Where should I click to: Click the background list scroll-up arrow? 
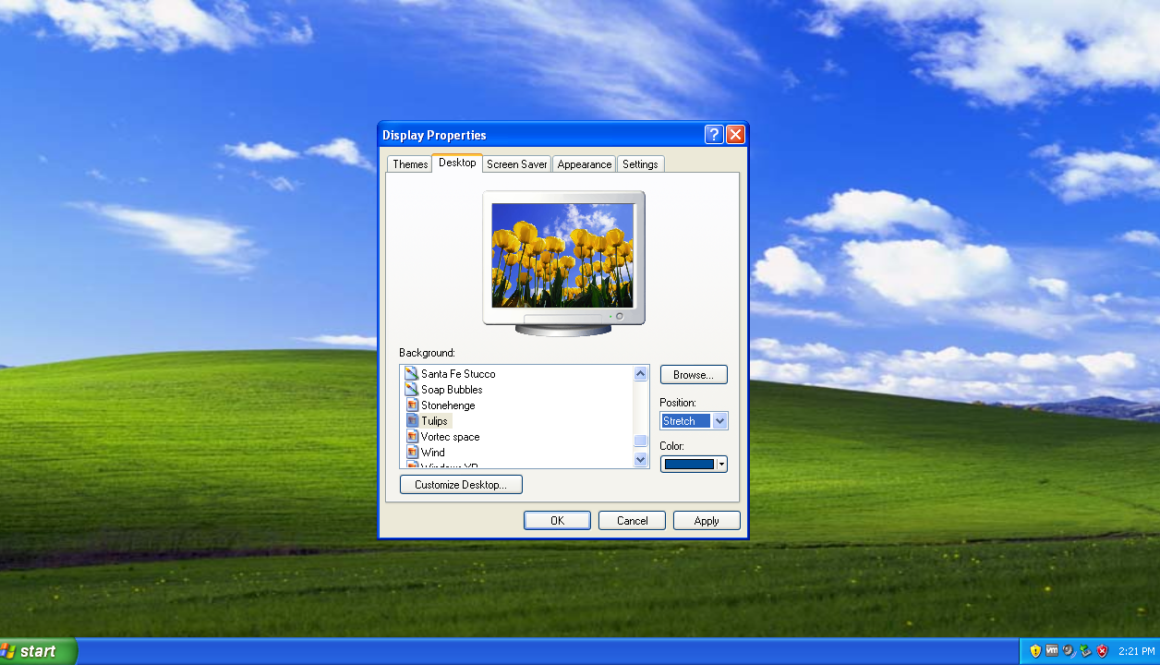(x=641, y=374)
